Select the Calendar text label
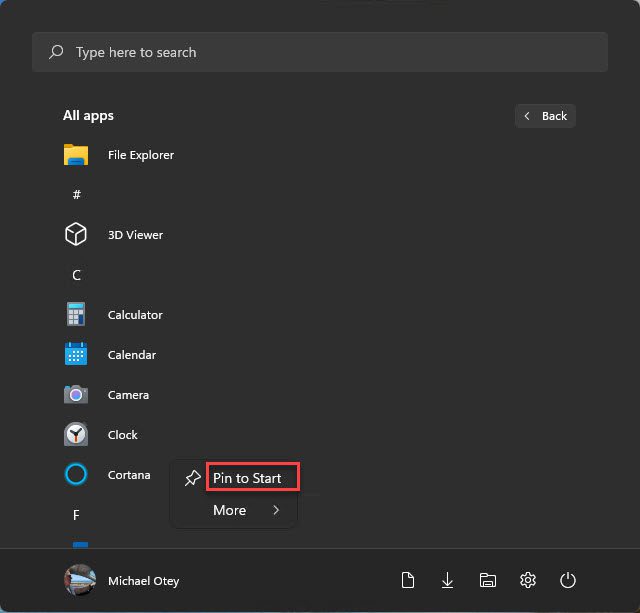Screen dimensions: 640x613 pyautogui.click(x=132, y=355)
